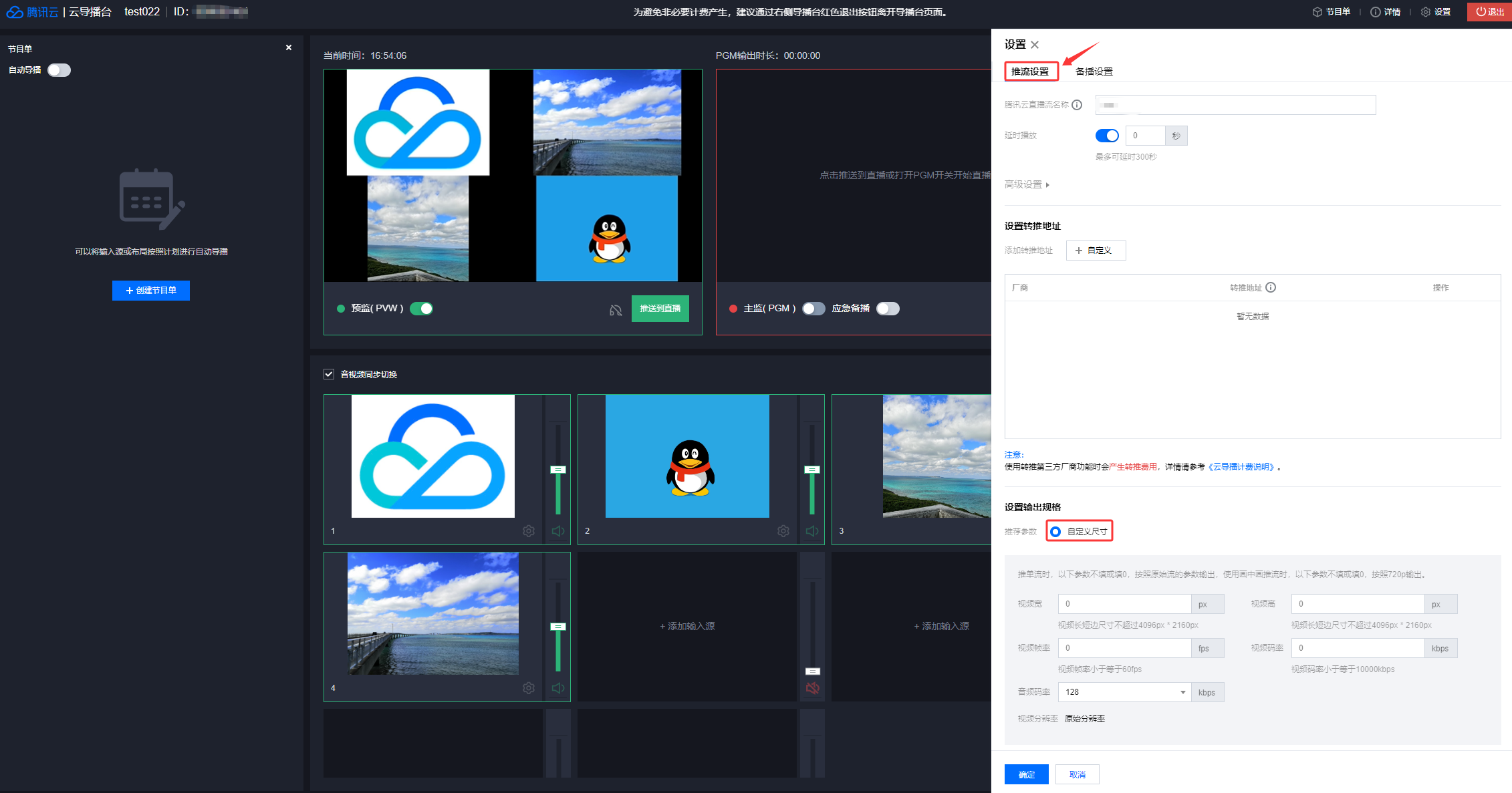Open gear settings for input source 1

point(529,531)
